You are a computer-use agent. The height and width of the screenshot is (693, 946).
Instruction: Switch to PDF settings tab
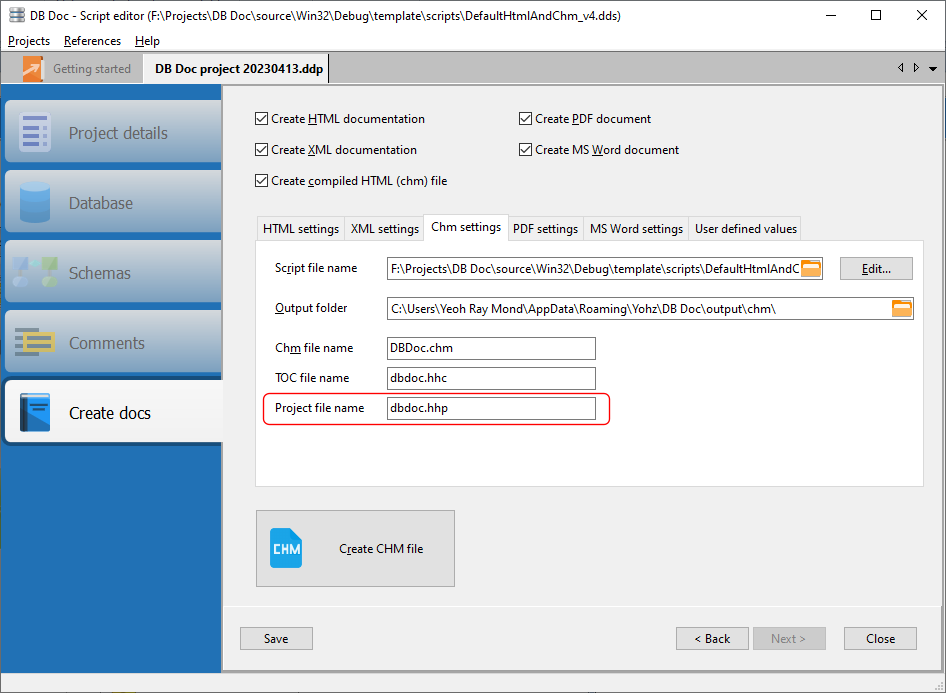click(x=545, y=228)
